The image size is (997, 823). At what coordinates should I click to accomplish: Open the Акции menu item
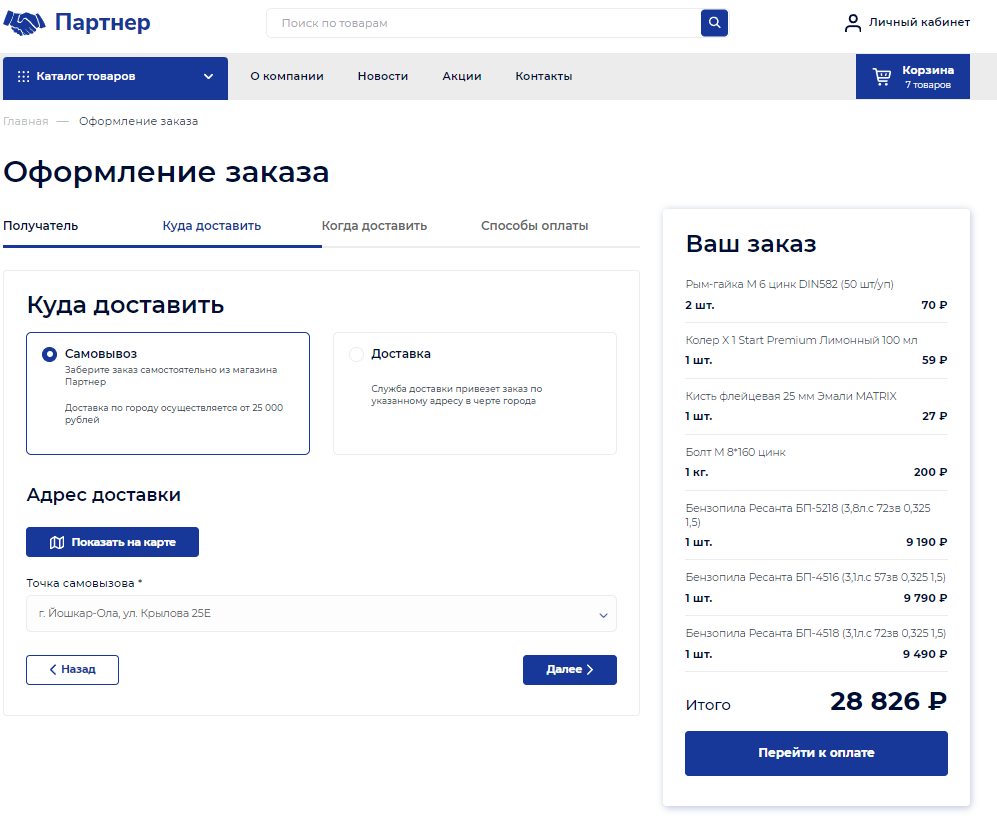point(462,77)
